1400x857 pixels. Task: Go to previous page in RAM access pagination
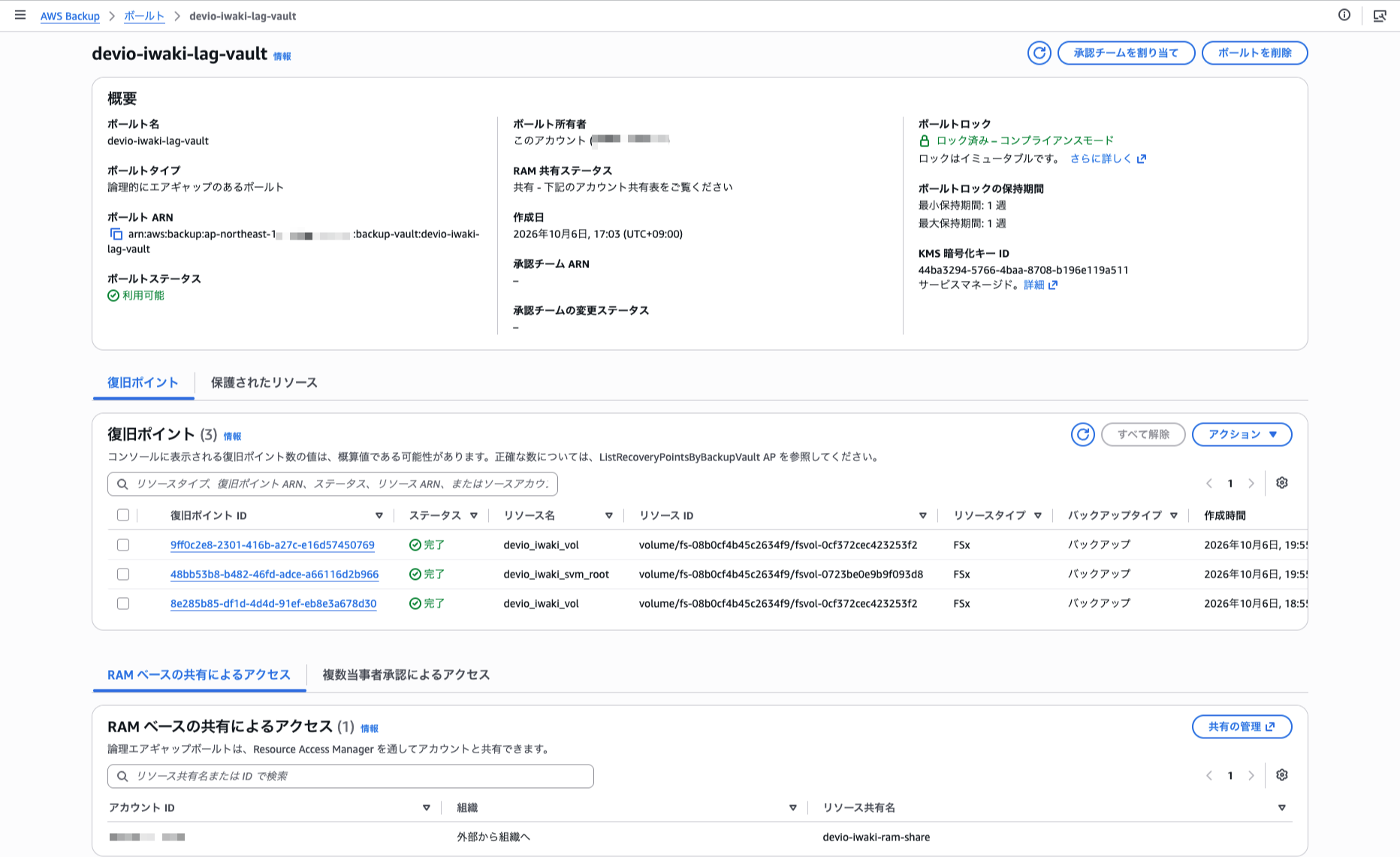pos(1209,776)
